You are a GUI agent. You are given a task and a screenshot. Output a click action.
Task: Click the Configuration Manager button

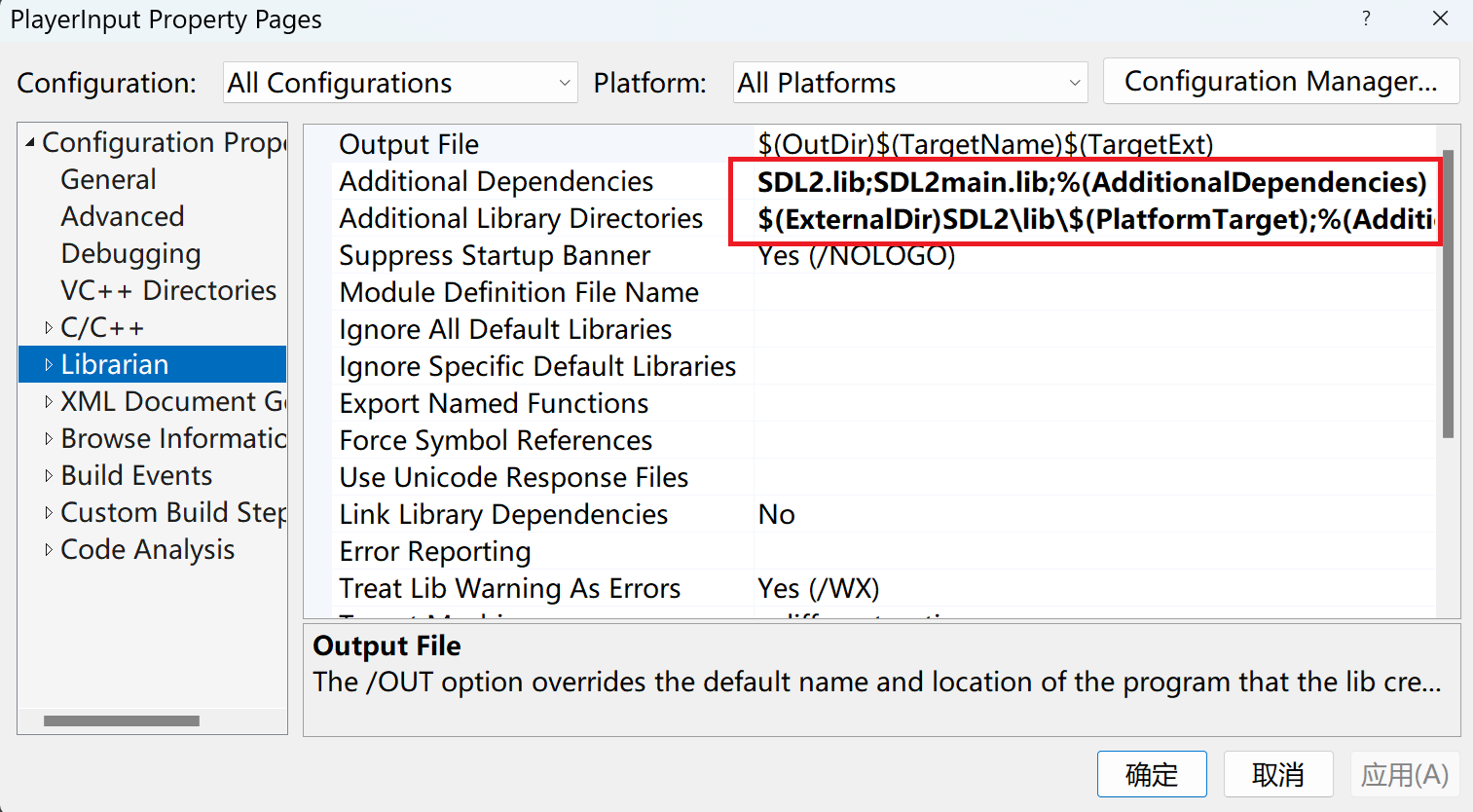[1280, 81]
